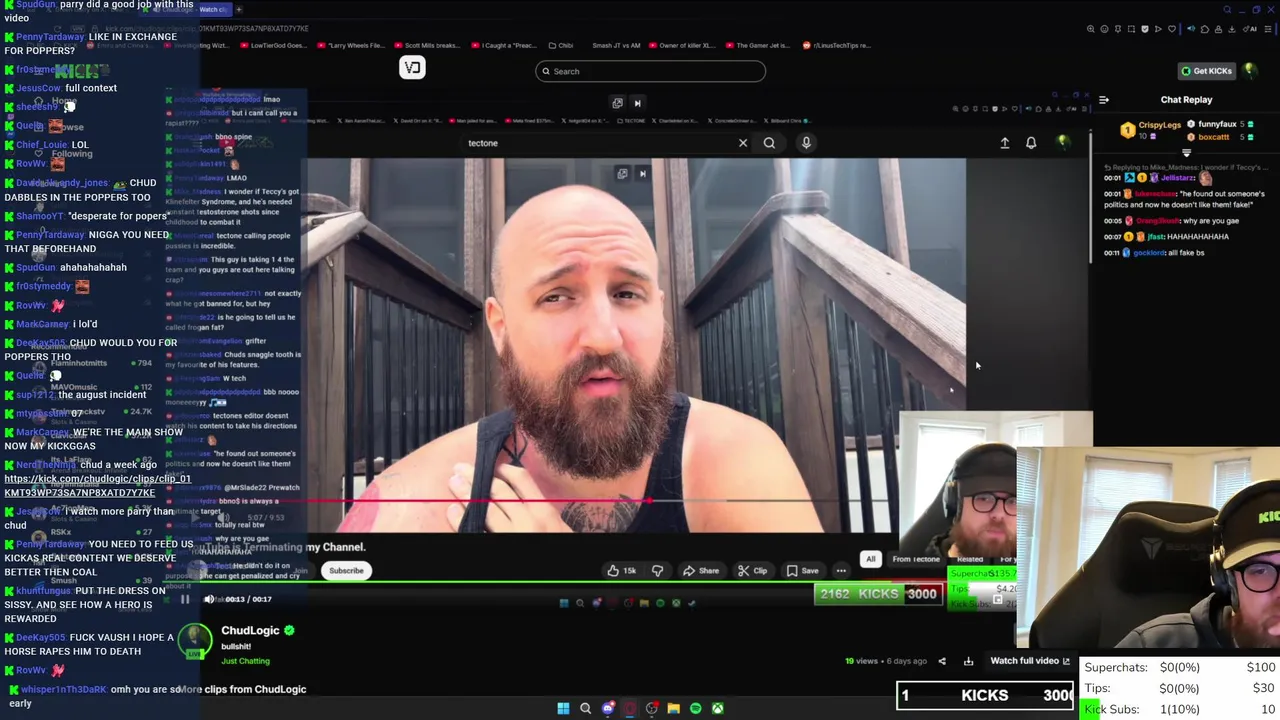The image size is (1280, 720).
Task: Open YouTube notifications bell
Action: pos(1031,143)
